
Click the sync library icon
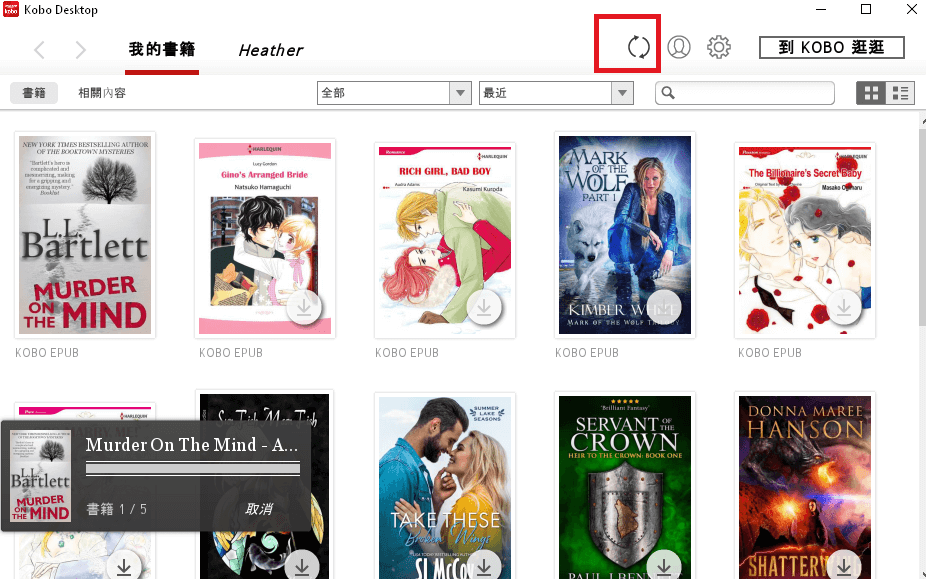pyautogui.click(x=638, y=47)
